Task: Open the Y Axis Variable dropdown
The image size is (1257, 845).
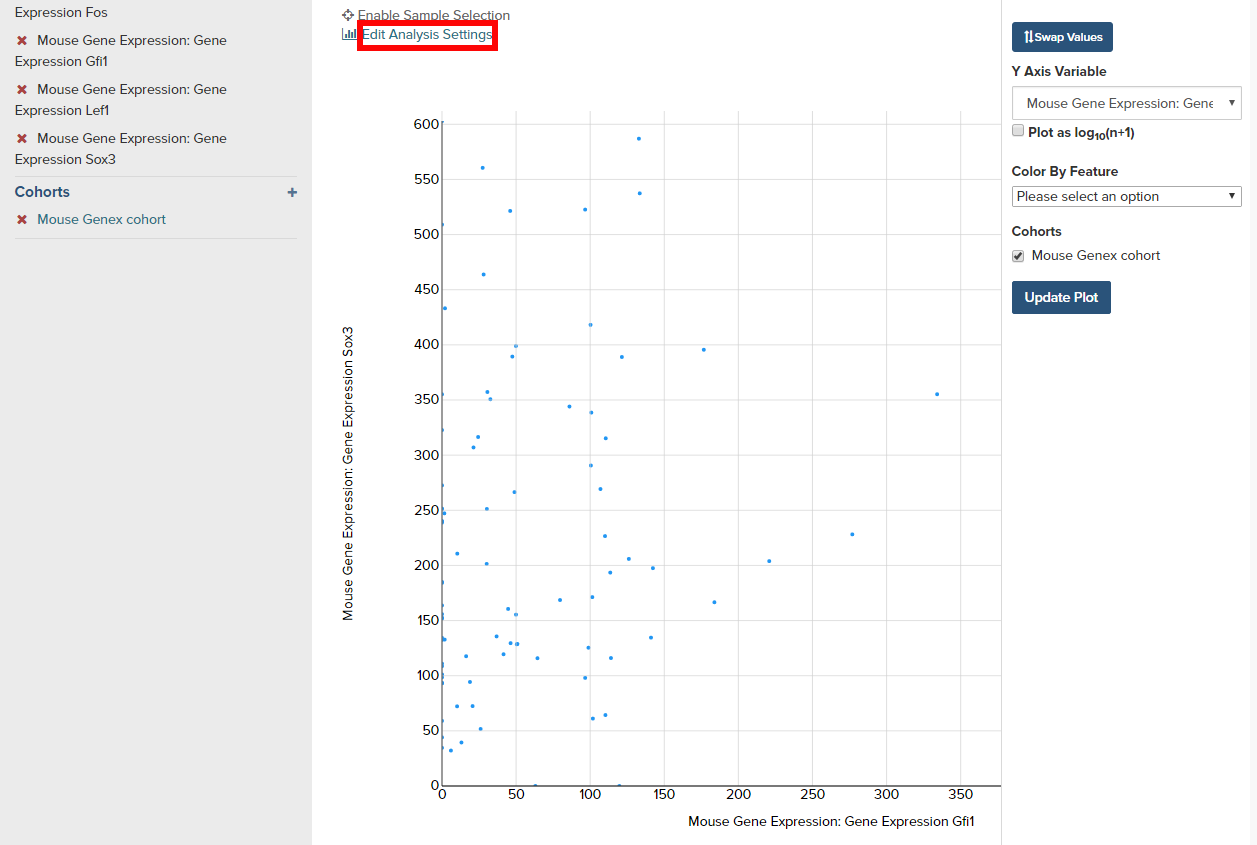Action: click(1126, 103)
